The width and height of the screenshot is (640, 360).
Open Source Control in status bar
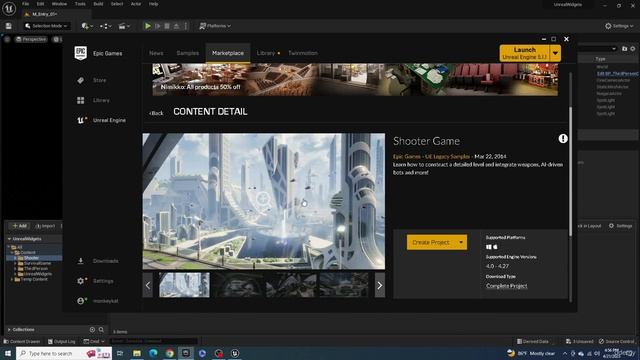(616, 341)
